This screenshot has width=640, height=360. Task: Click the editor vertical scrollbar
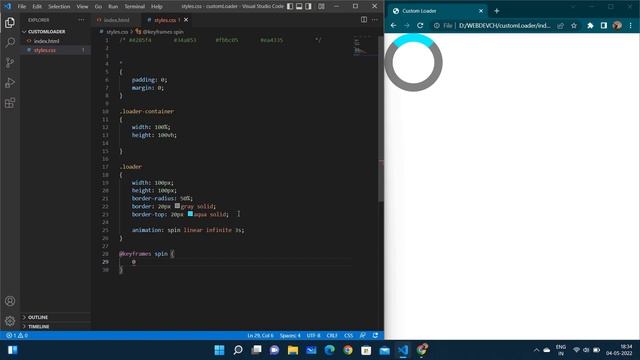click(x=381, y=118)
